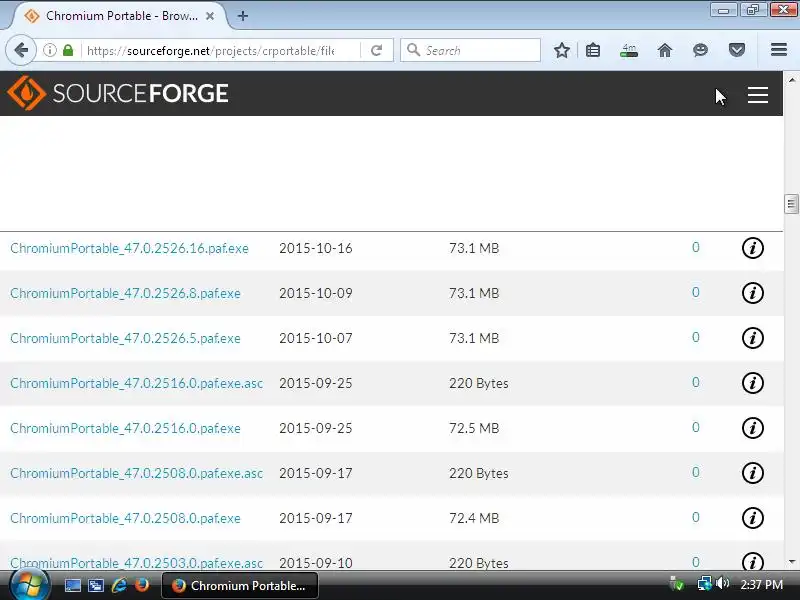Viewport: 800px width, 600px height.
Task: Click the green padlock security icon
Action: (68, 50)
